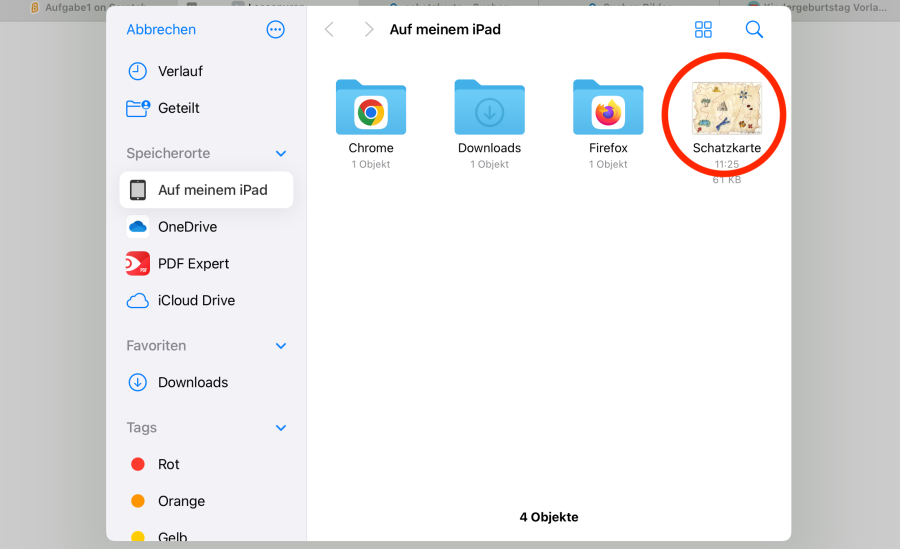
Task: Open the Chrome folder
Action: [x=371, y=111]
